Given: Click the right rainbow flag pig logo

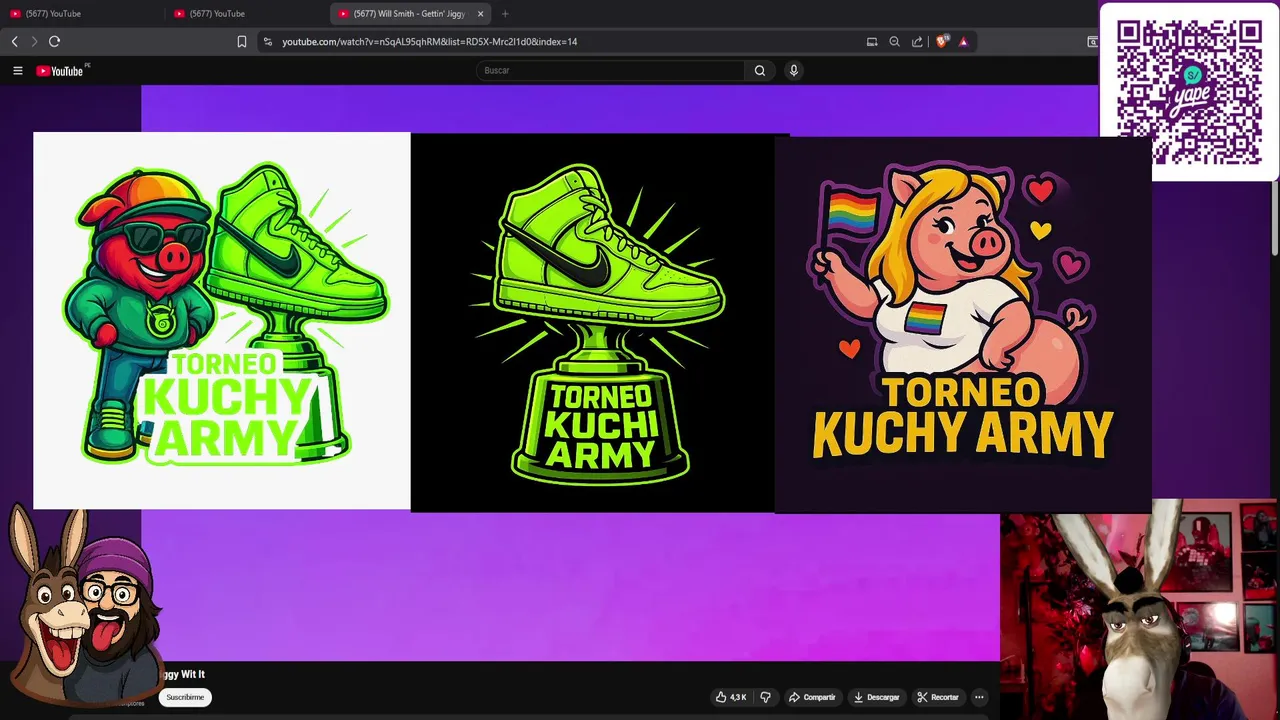Looking at the screenshot, I should (963, 325).
